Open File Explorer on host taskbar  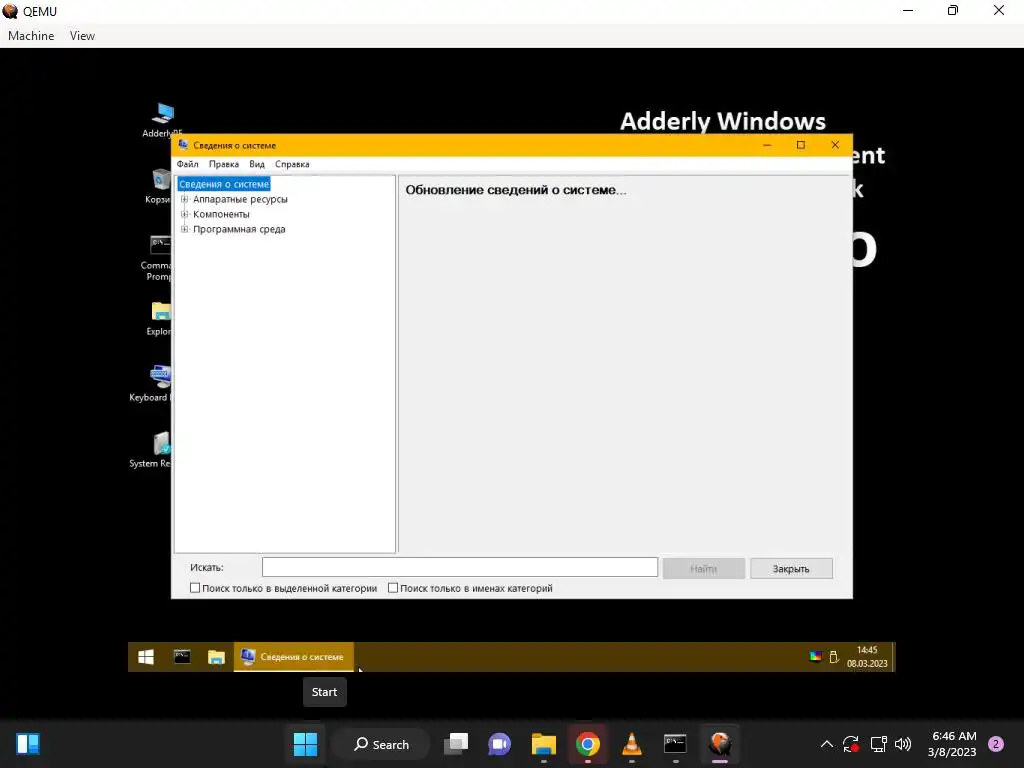coord(543,744)
